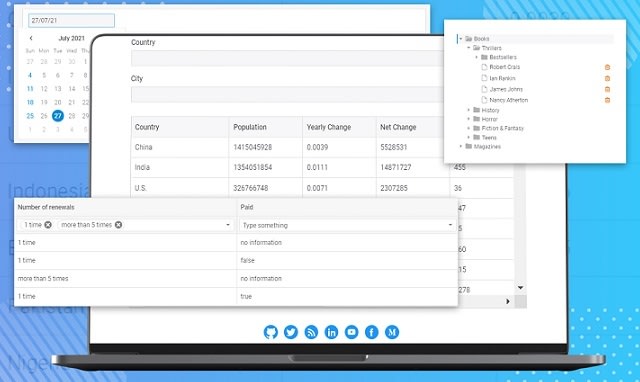Click the City input field
The image size is (640, 382).
tap(287, 94)
